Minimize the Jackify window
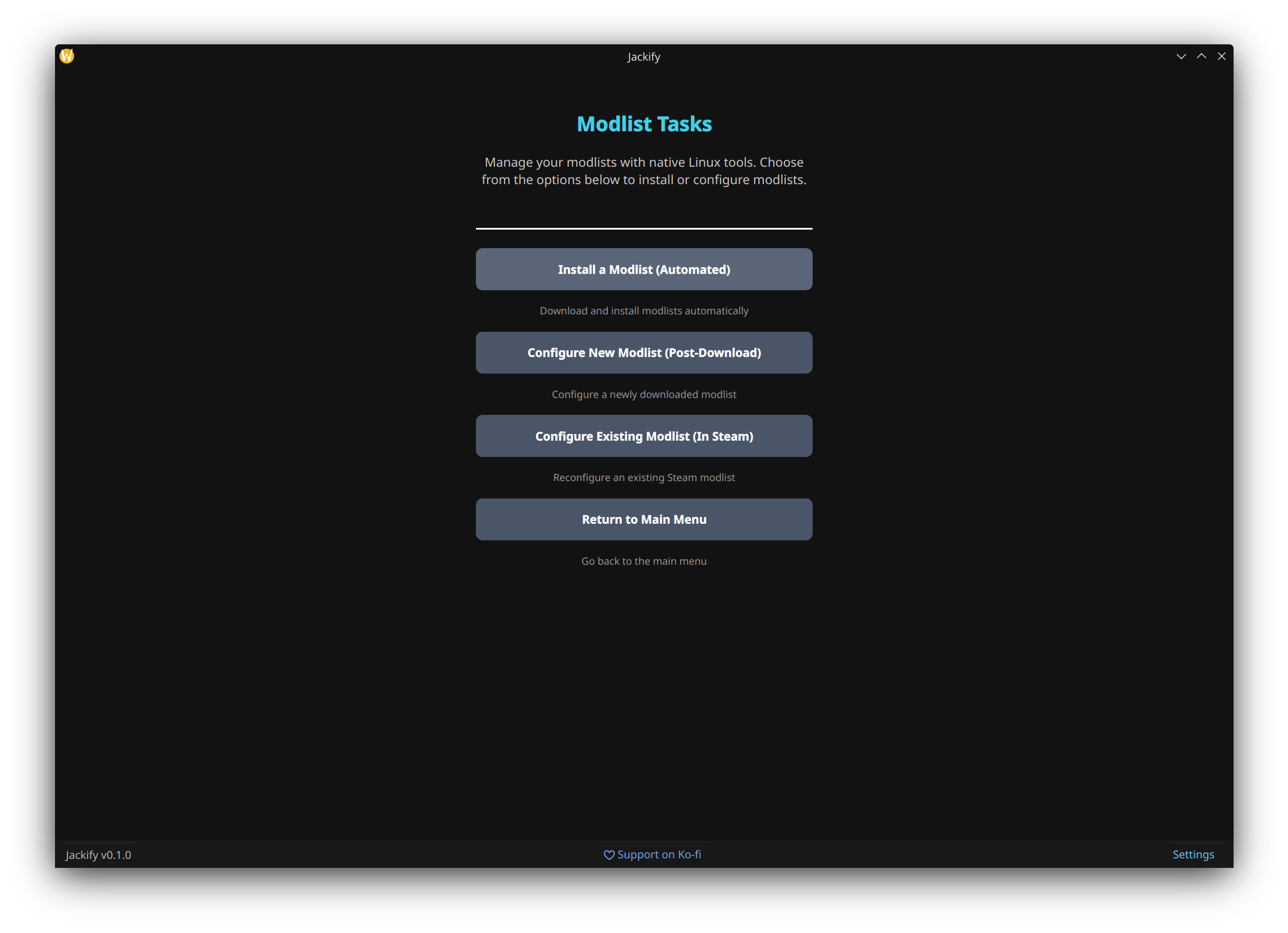This screenshot has height=933, width=1288. click(x=1181, y=56)
